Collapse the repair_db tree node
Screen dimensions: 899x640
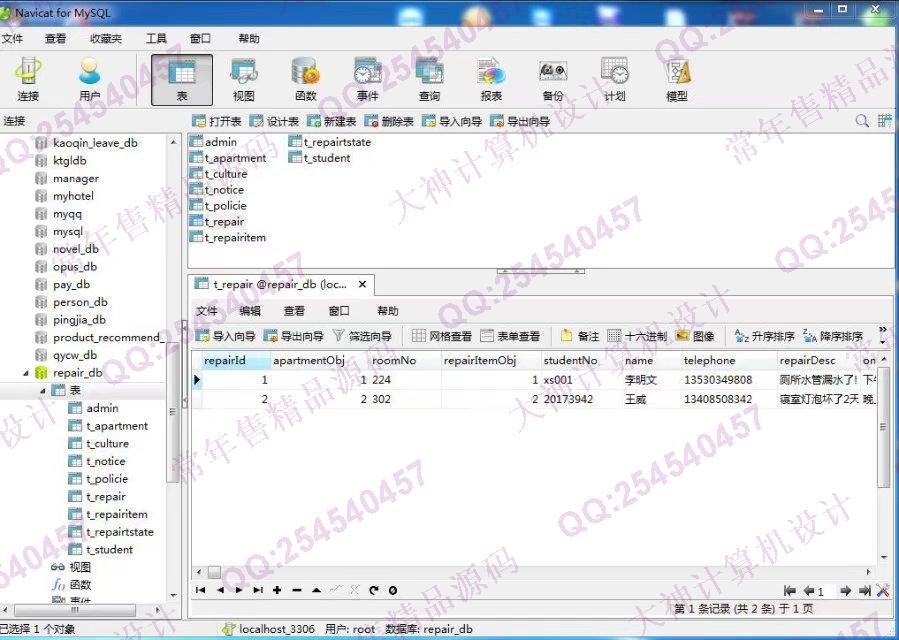(25, 373)
